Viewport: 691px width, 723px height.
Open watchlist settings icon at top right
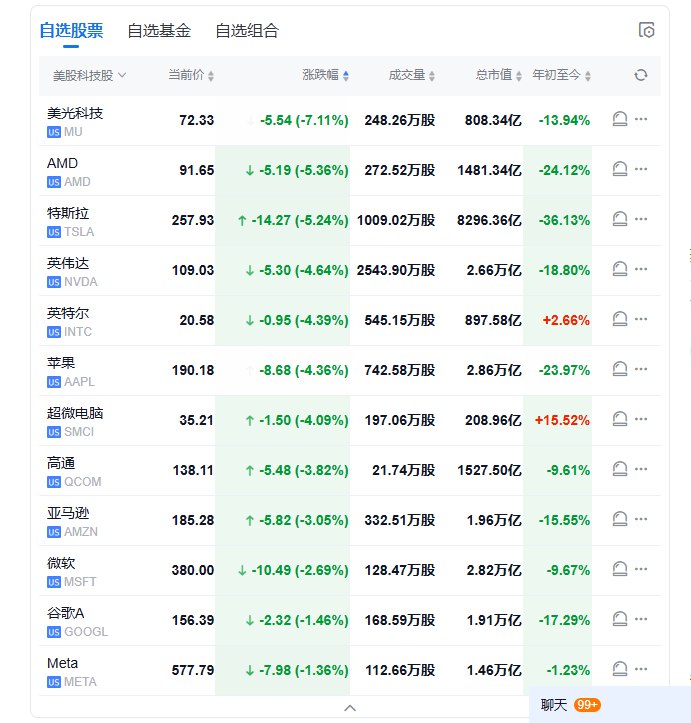[x=646, y=30]
